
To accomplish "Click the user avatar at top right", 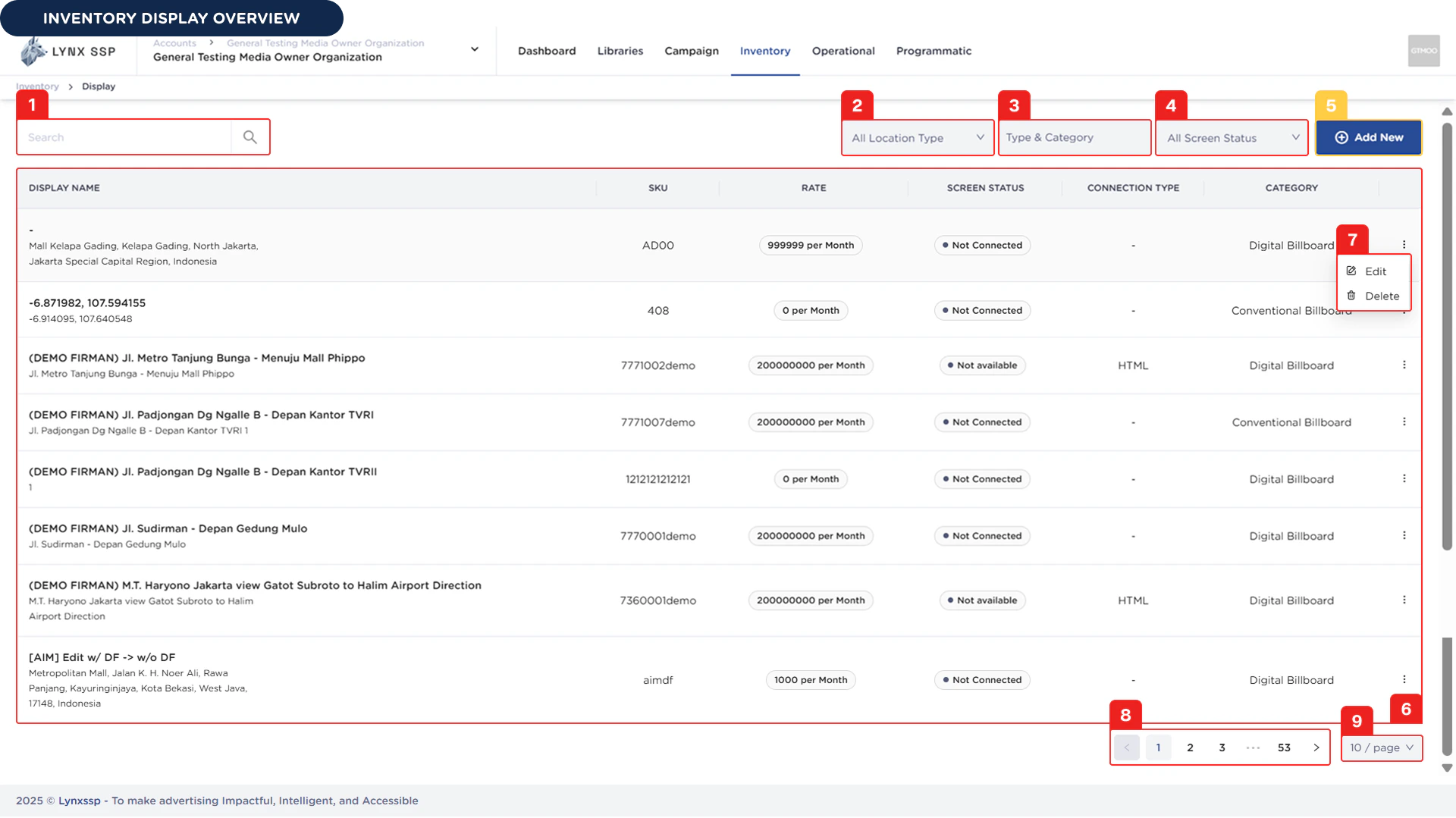I will 1423,51.
